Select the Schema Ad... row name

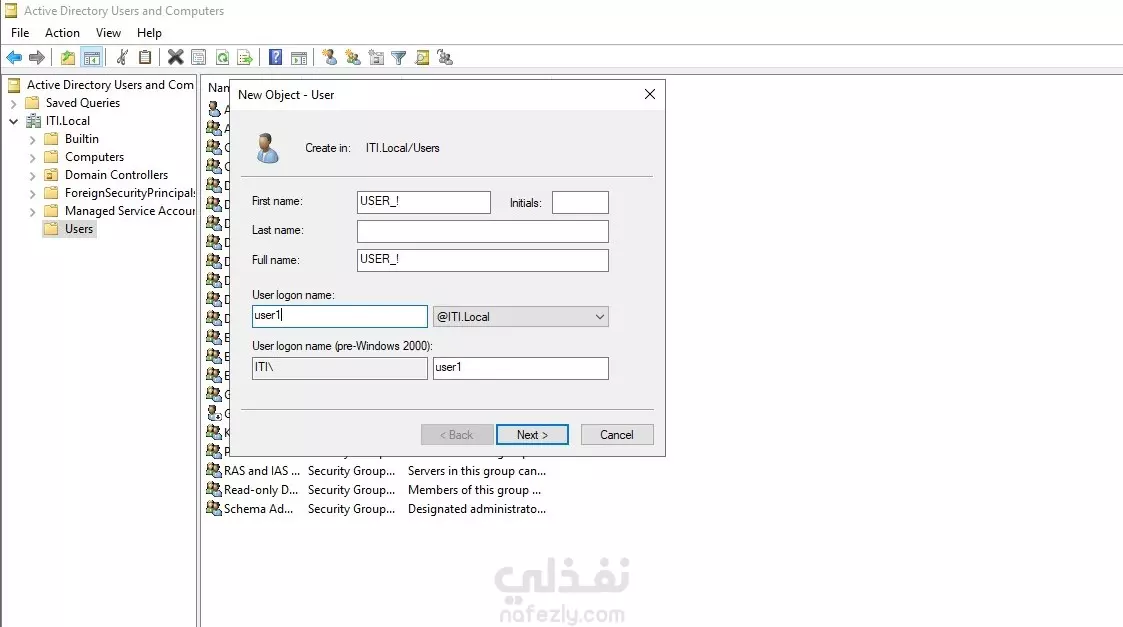pyautogui.click(x=259, y=509)
